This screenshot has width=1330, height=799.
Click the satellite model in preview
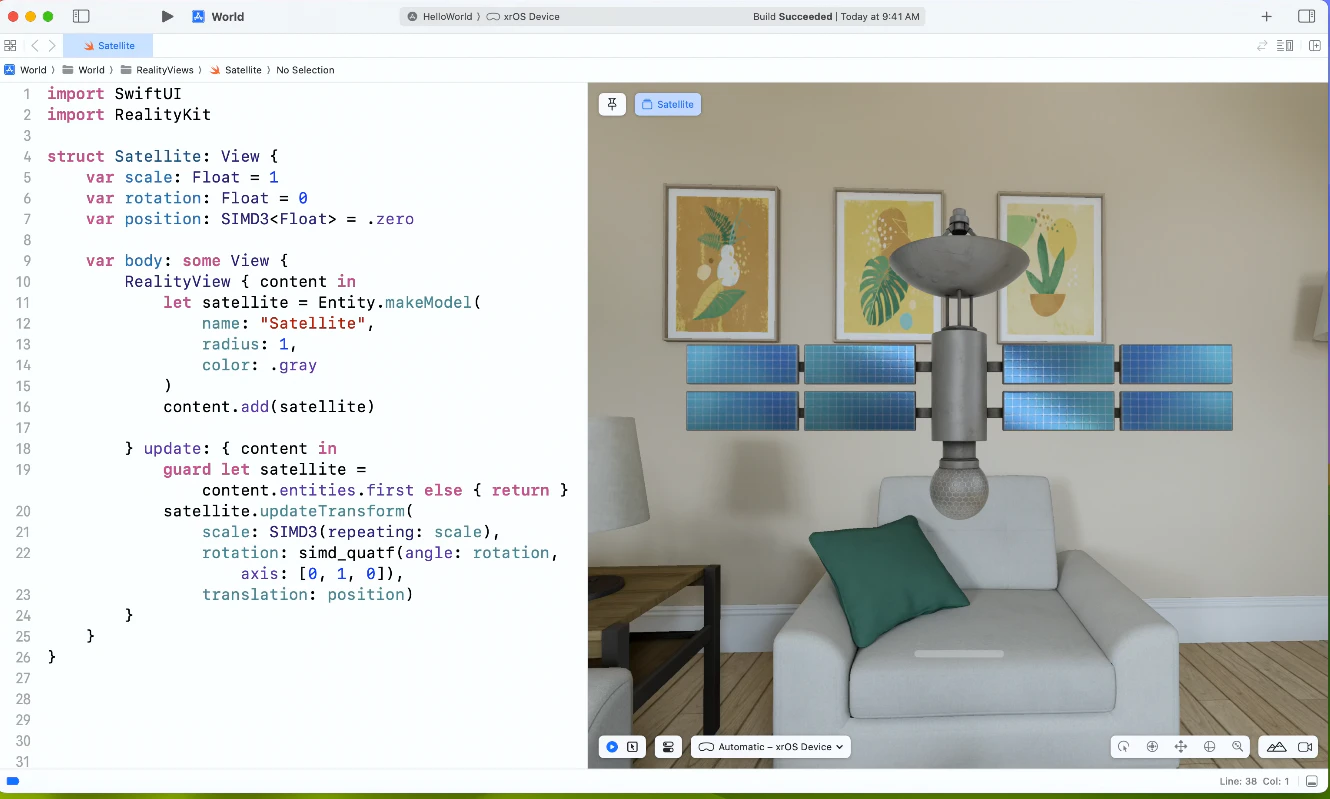(x=959, y=365)
